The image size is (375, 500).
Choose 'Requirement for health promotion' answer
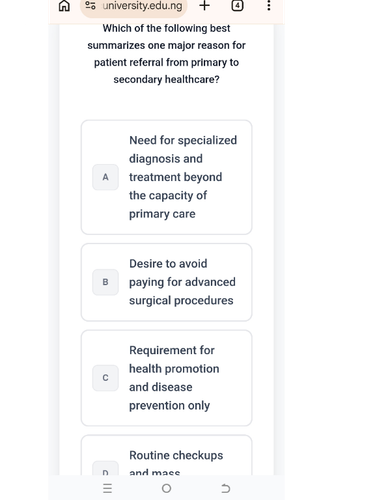(166, 378)
